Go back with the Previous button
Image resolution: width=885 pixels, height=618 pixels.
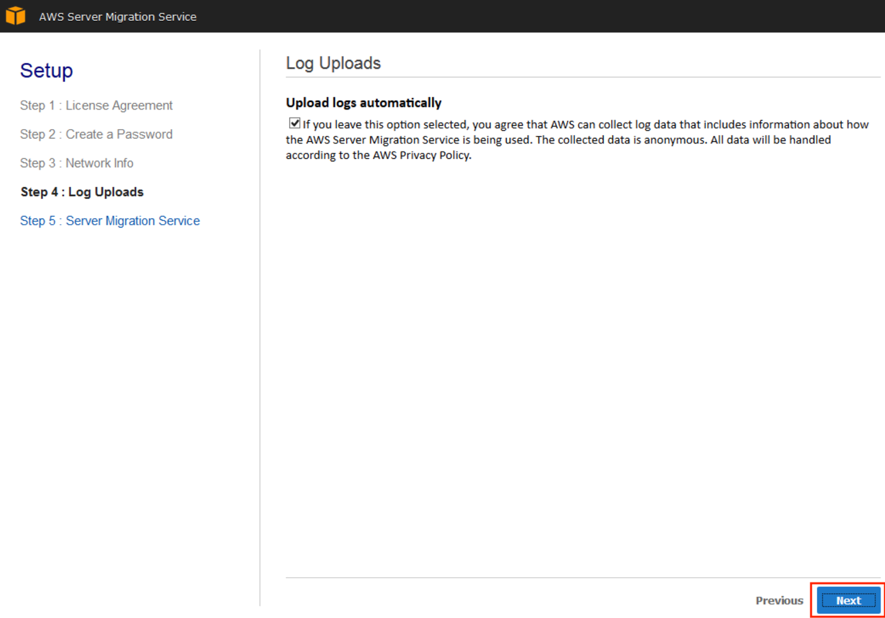(779, 601)
